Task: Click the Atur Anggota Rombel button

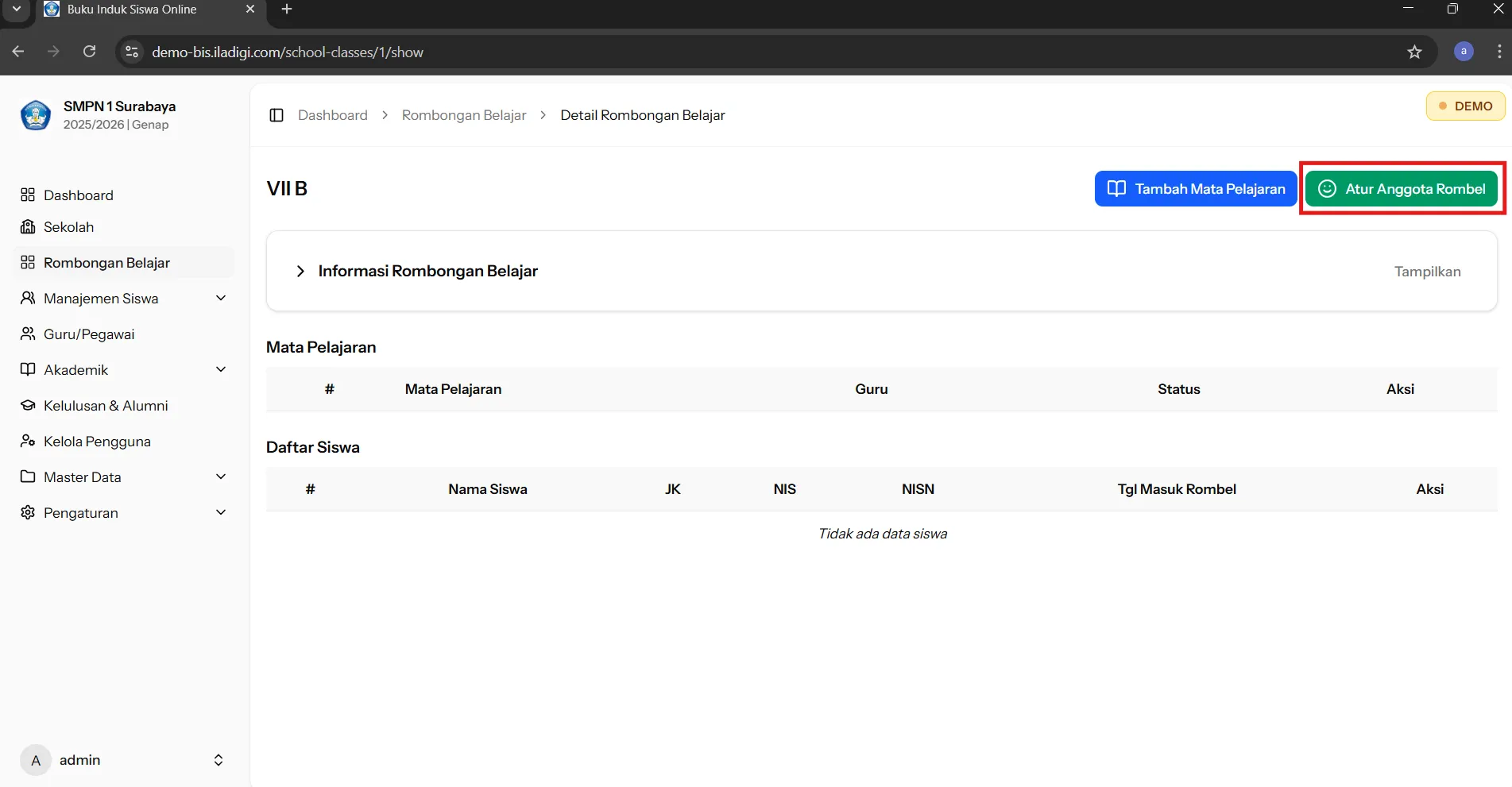Action: tap(1402, 189)
